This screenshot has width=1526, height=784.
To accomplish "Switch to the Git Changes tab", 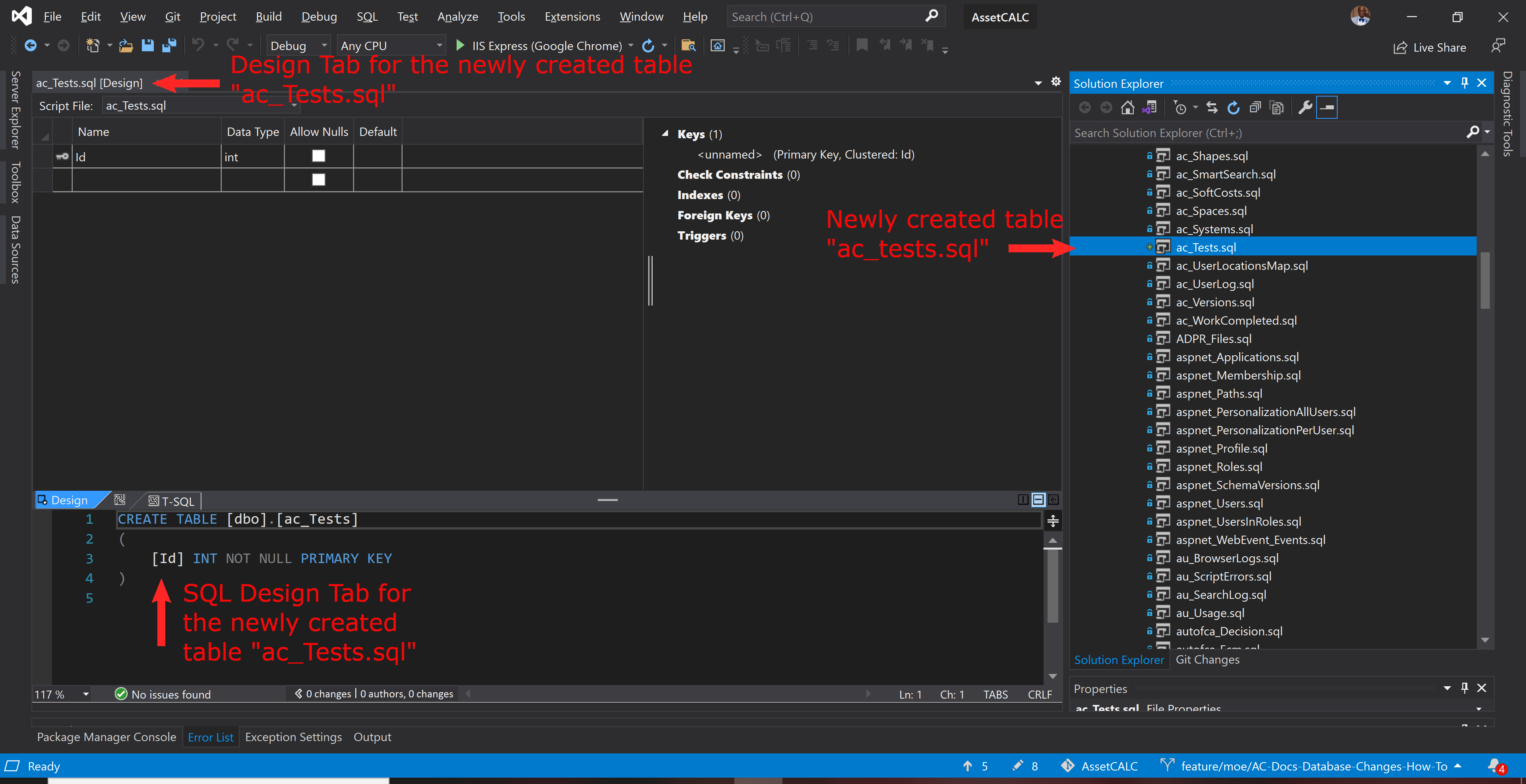I will (x=1207, y=659).
